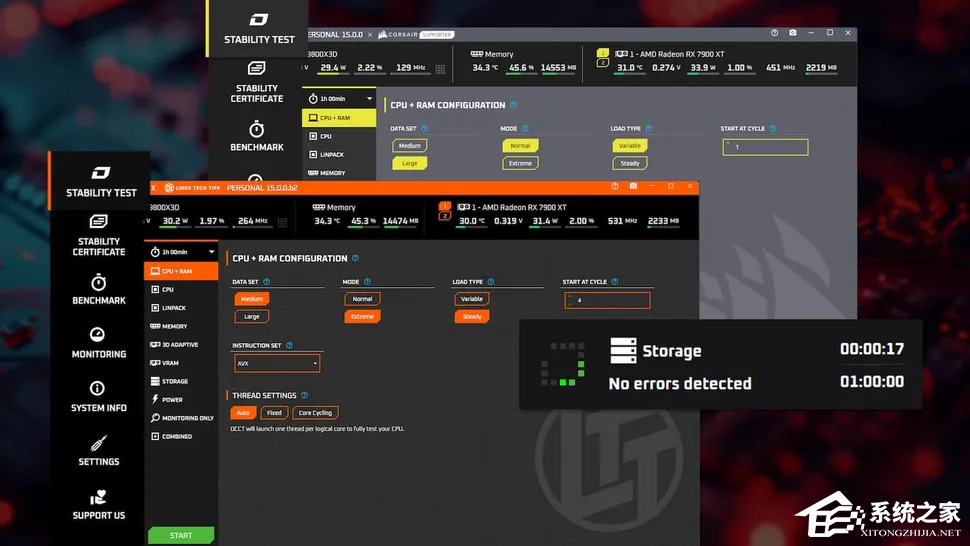Click help icon beside front window Data Set
Screen dimensions: 970x546
click(x=267, y=282)
